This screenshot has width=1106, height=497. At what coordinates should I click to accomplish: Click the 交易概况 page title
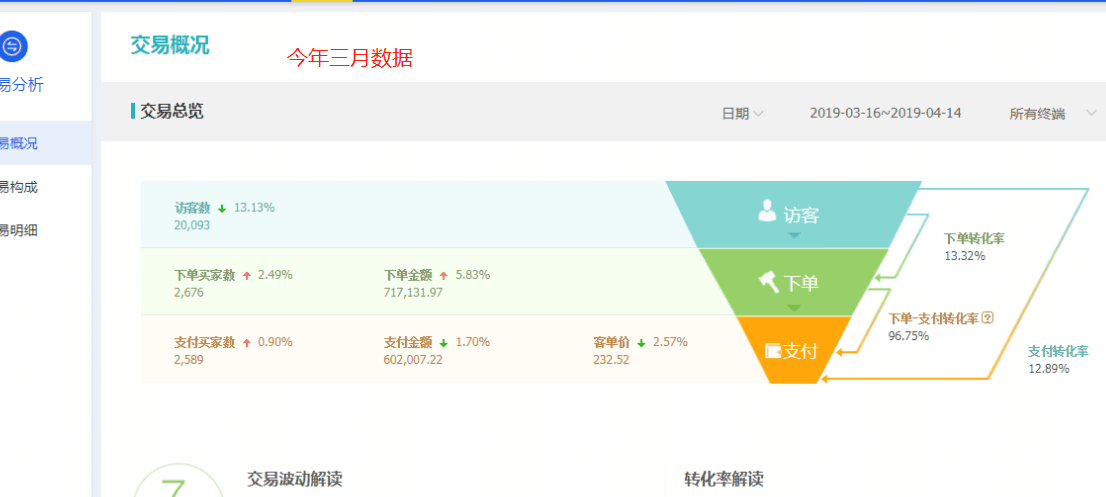point(170,45)
